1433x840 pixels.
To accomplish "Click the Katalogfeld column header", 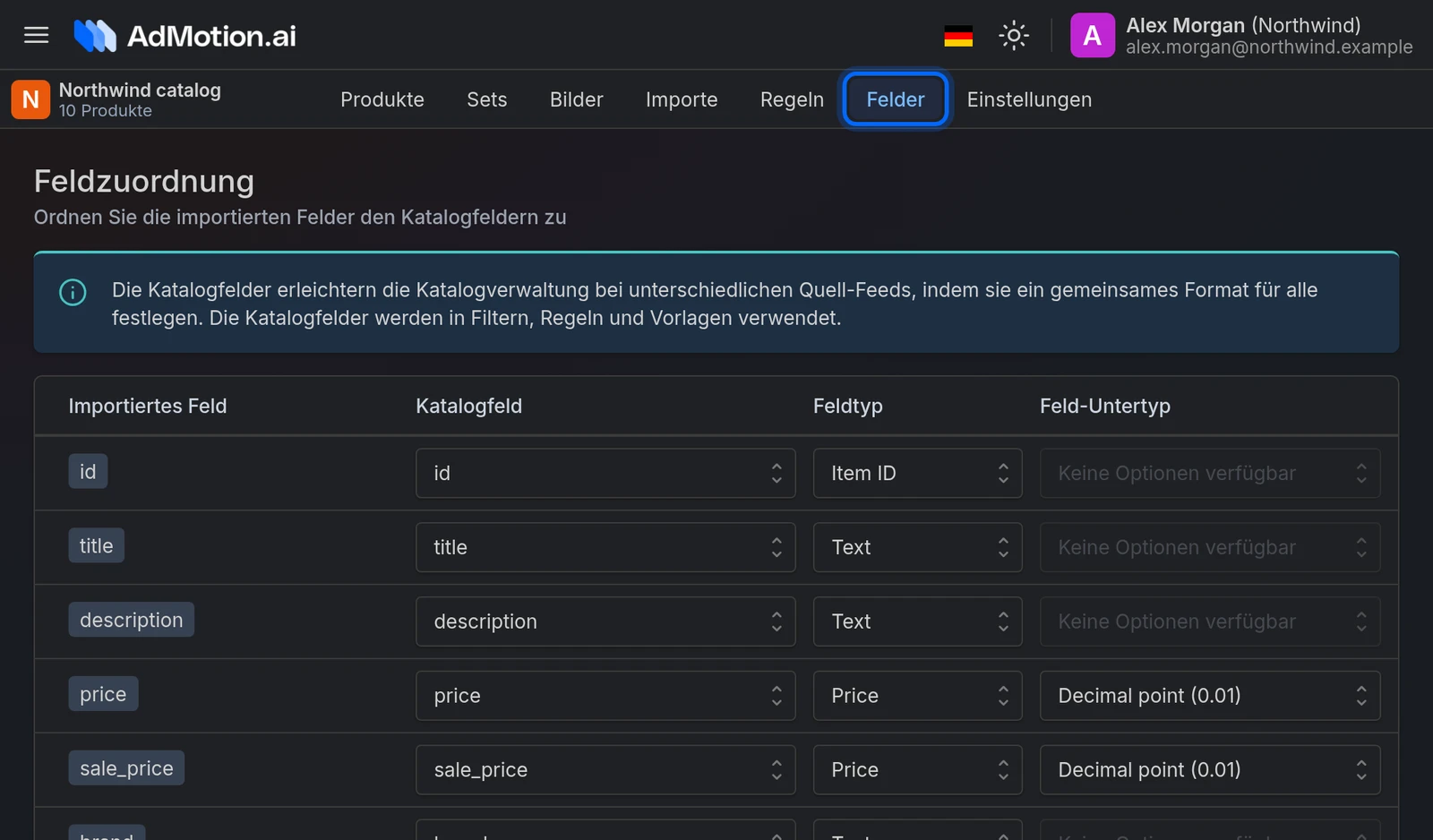I will (468, 406).
